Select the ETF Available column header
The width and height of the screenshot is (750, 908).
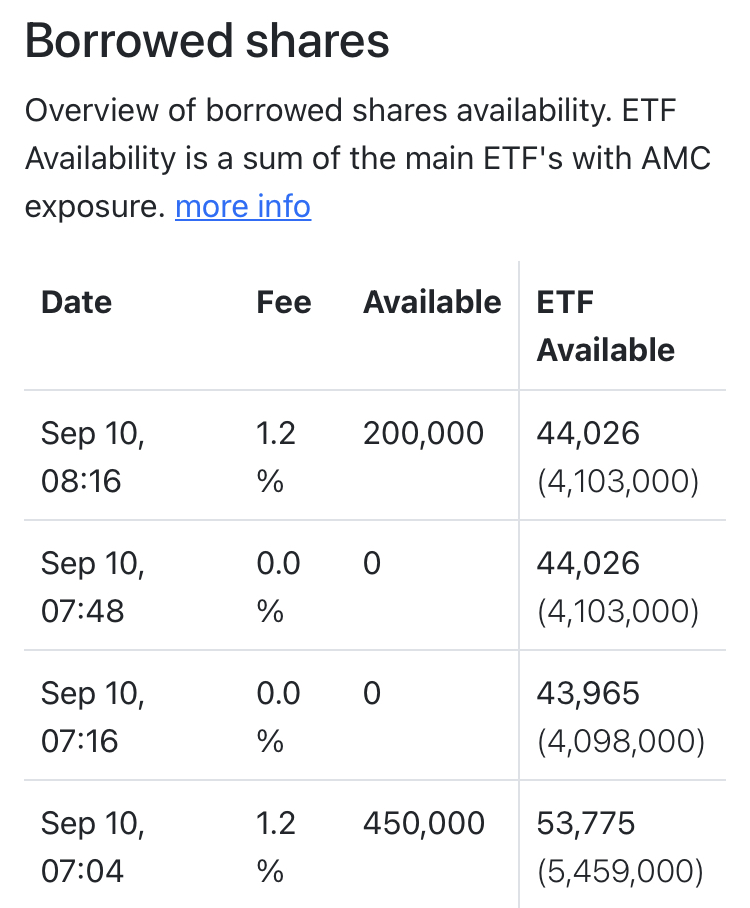(606, 326)
